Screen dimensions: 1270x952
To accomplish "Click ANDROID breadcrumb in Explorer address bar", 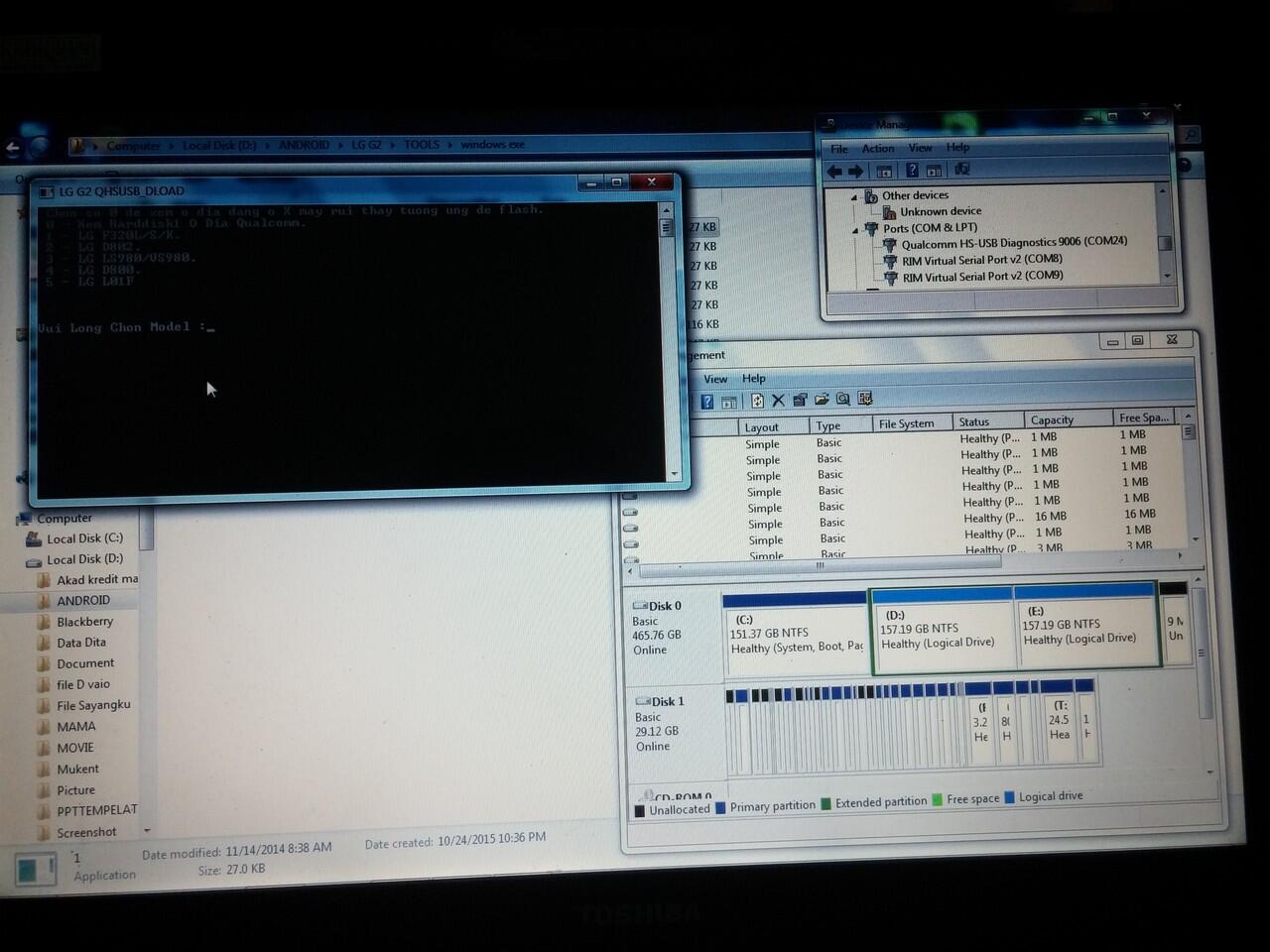I will [304, 145].
